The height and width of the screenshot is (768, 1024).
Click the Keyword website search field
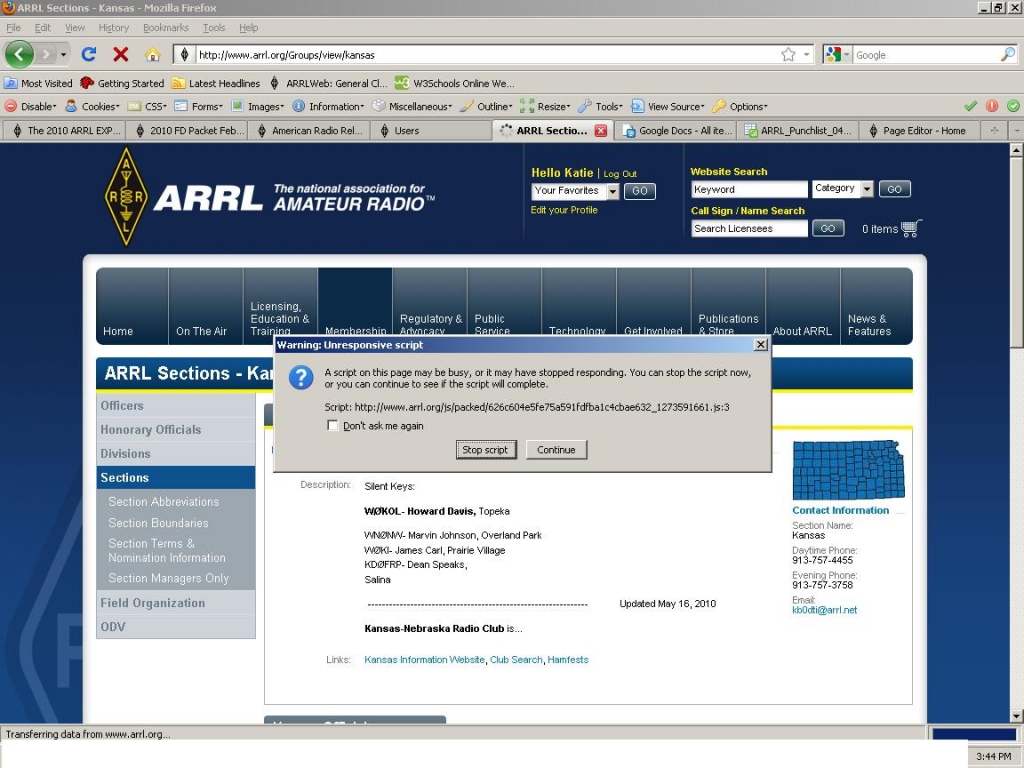tap(749, 189)
